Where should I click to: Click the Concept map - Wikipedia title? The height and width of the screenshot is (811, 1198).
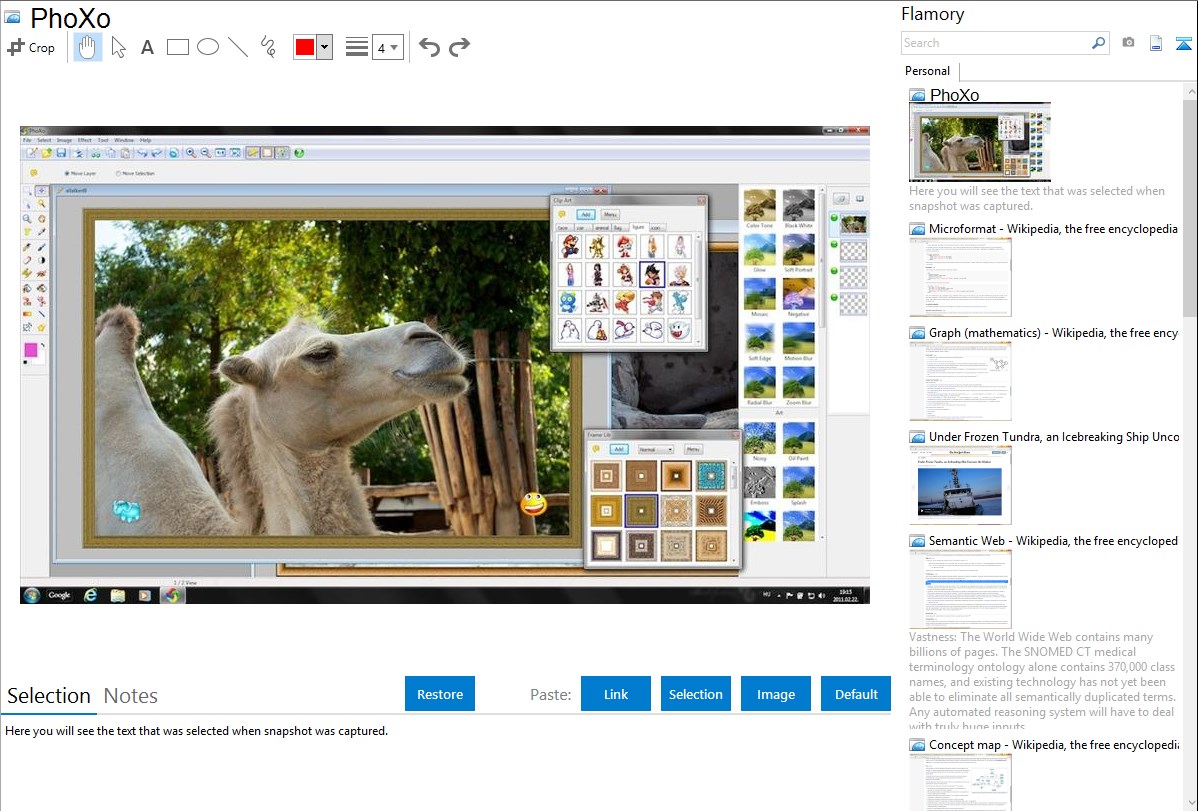click(x=1054, y=744)
